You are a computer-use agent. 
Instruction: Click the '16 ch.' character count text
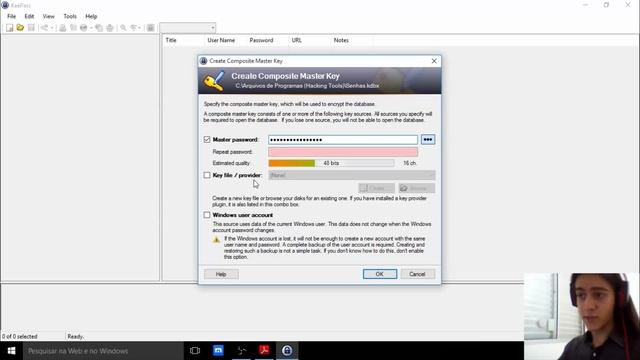pyautogui.click(x=410, y=163)
